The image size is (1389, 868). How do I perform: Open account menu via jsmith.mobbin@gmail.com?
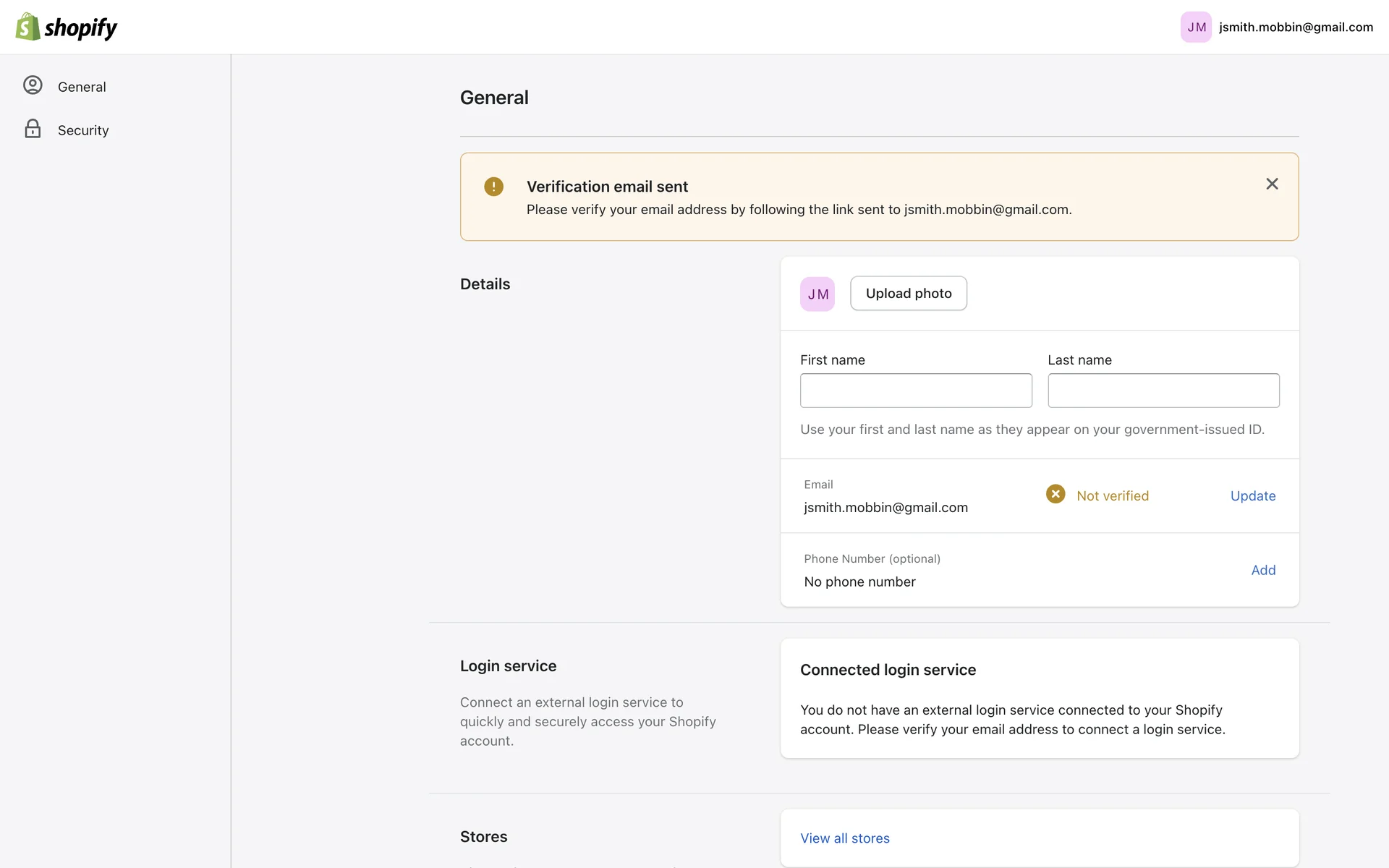(x=1295, y=27)
